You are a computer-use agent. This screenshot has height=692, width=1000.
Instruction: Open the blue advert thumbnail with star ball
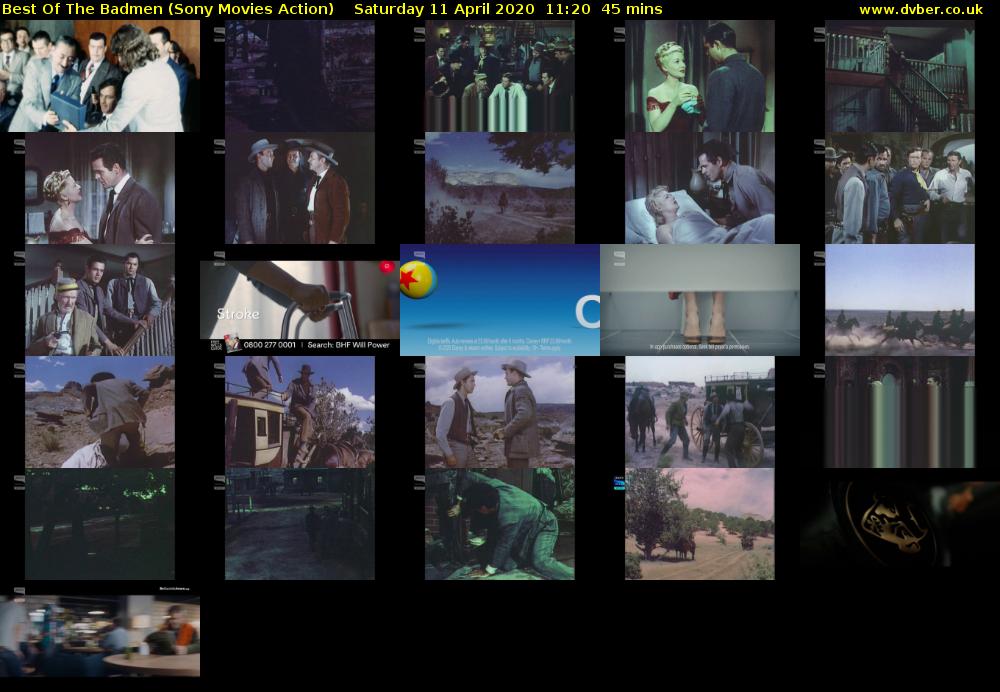pyautogui.click(x=500, y=300)
